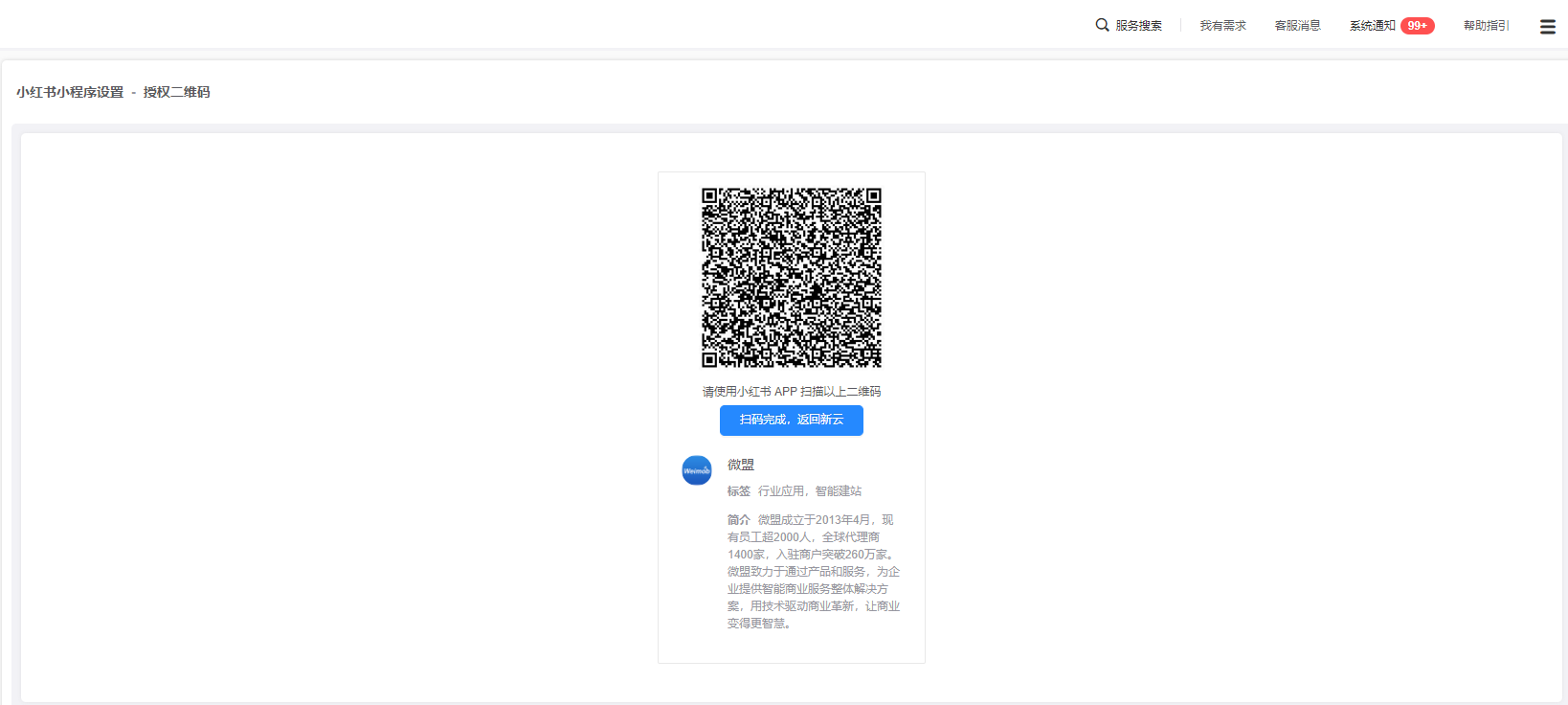The image size is (1568, 705).
Task: Click the authorization QR code image
Action: (791, 278)
